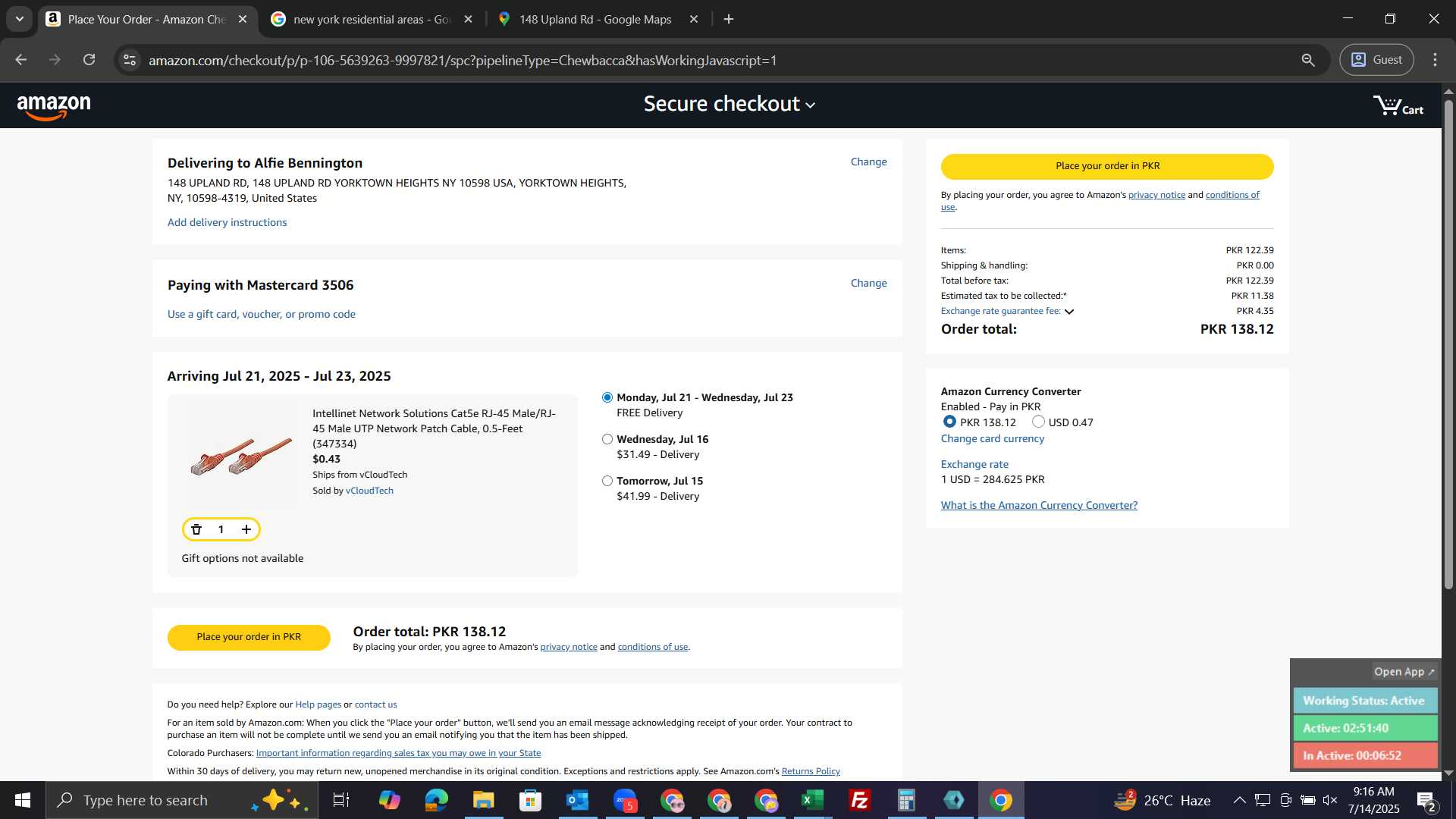Open the notifications center icon
The width and height of the screenshot is (1456, 819).
pos(1426,800)
